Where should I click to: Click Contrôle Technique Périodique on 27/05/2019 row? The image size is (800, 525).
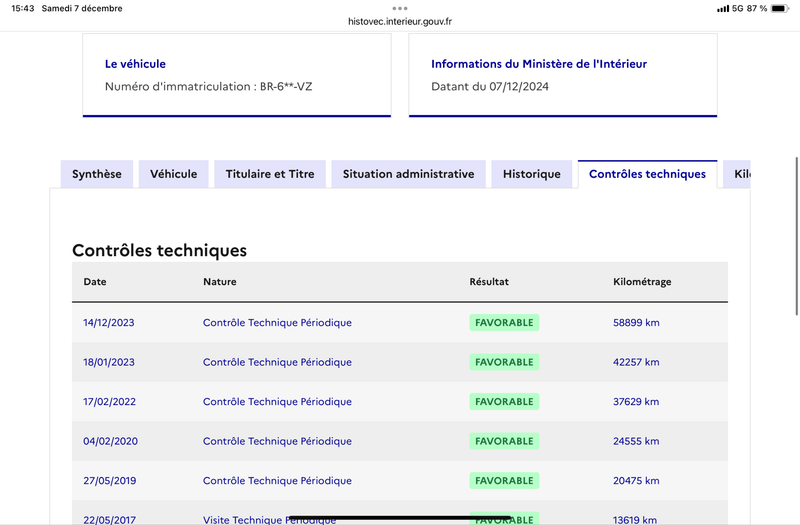point(278,481)
